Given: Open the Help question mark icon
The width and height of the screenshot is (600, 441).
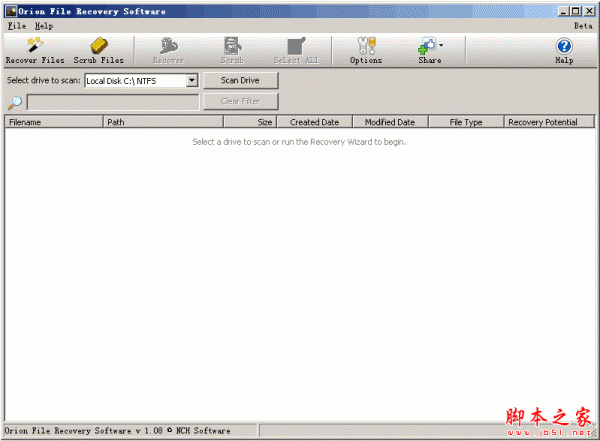Looking at the screenshot, I should 564,46.
